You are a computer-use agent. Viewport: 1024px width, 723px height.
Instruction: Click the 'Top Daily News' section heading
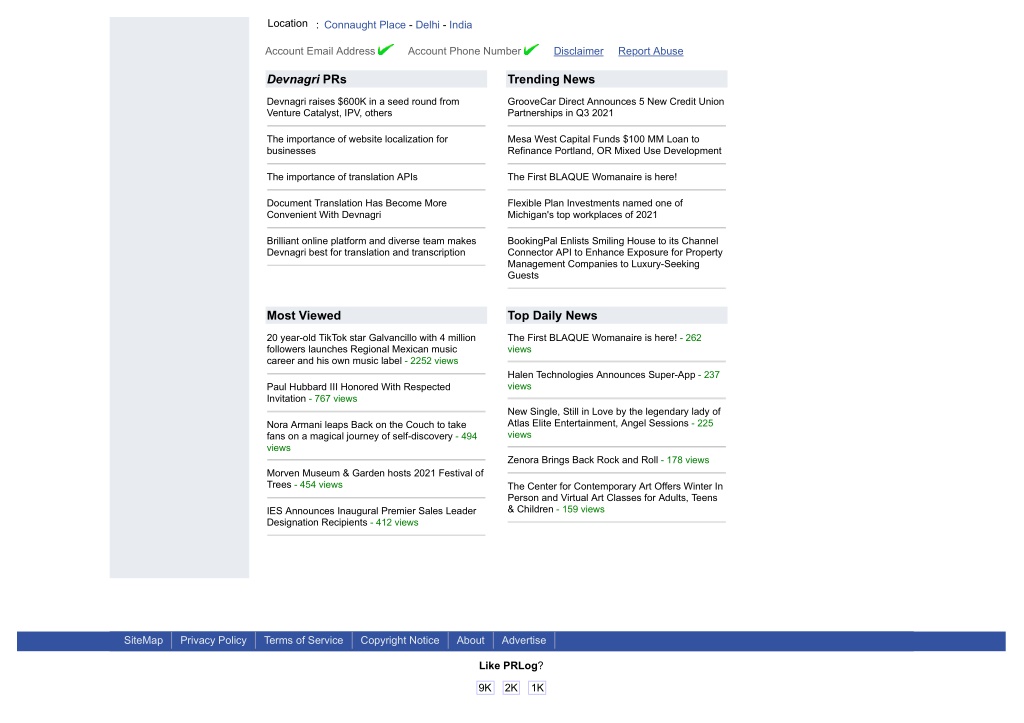pos(552,315)
